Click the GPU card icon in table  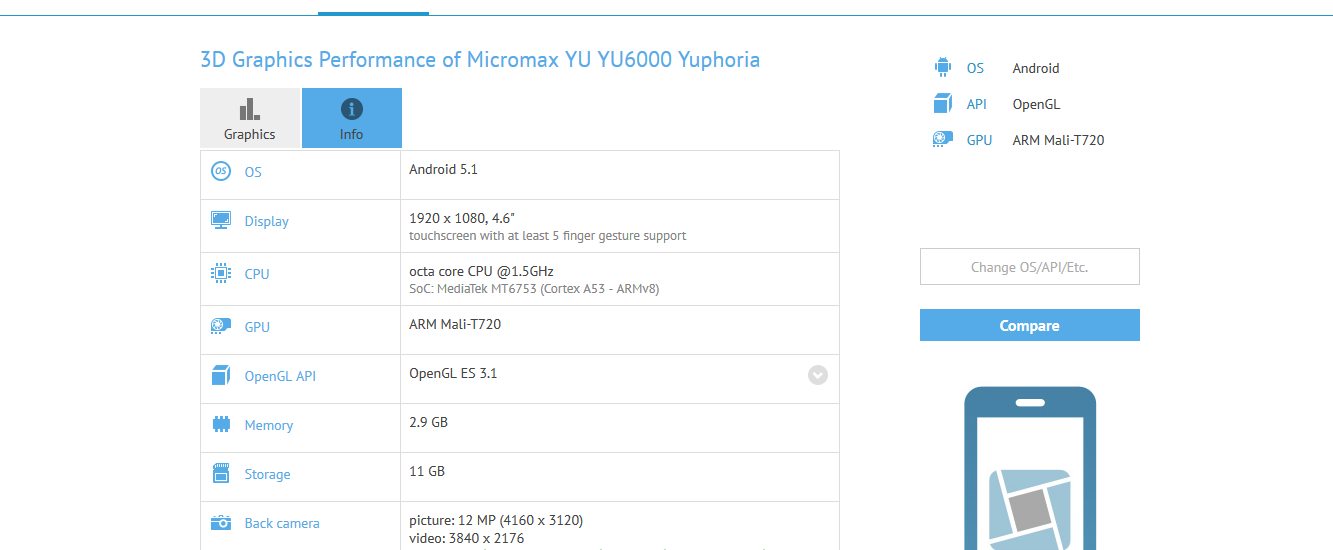point(221,326)
